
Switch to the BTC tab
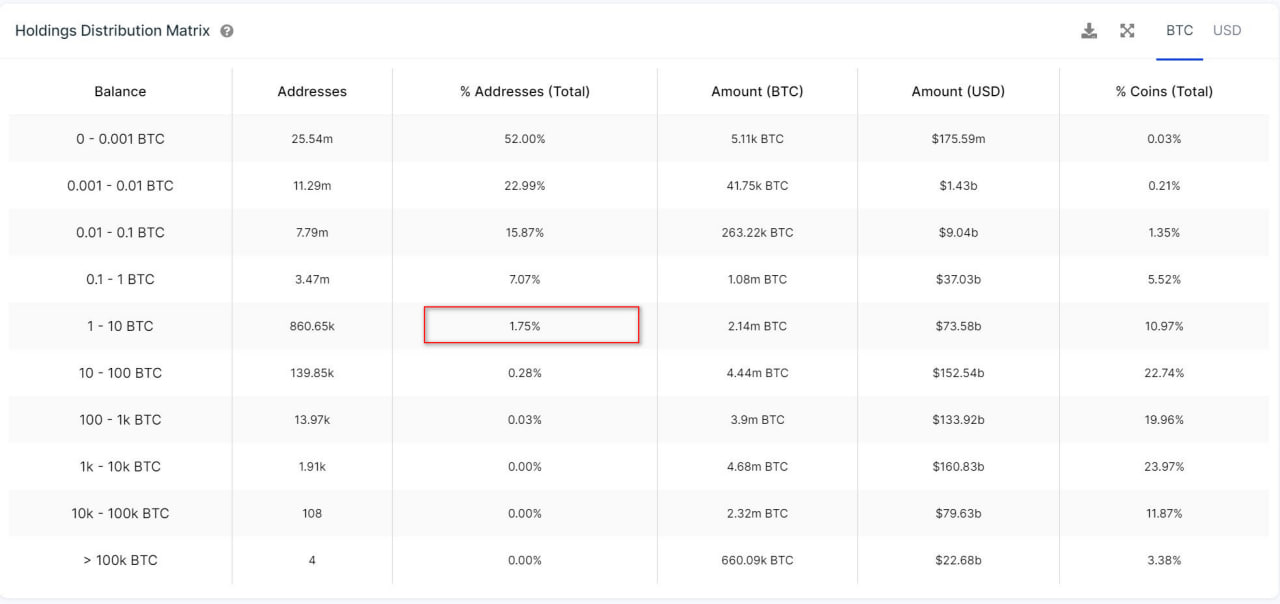click(1179, 30)
